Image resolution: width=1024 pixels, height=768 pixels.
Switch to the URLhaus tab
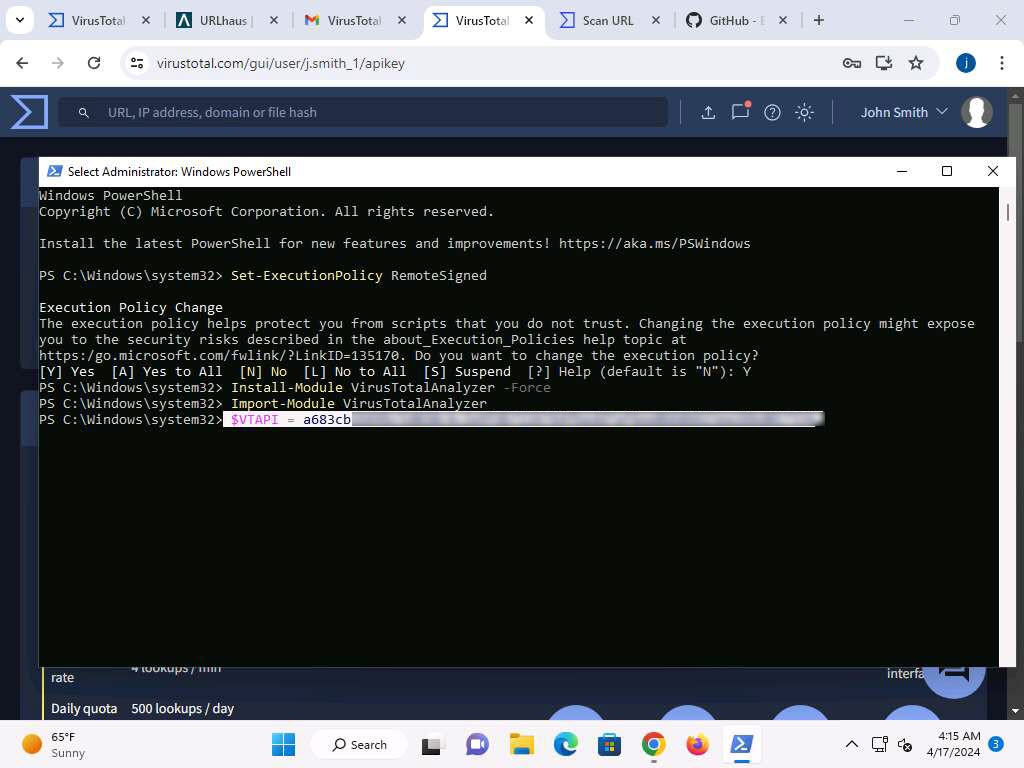coord(226,20)
